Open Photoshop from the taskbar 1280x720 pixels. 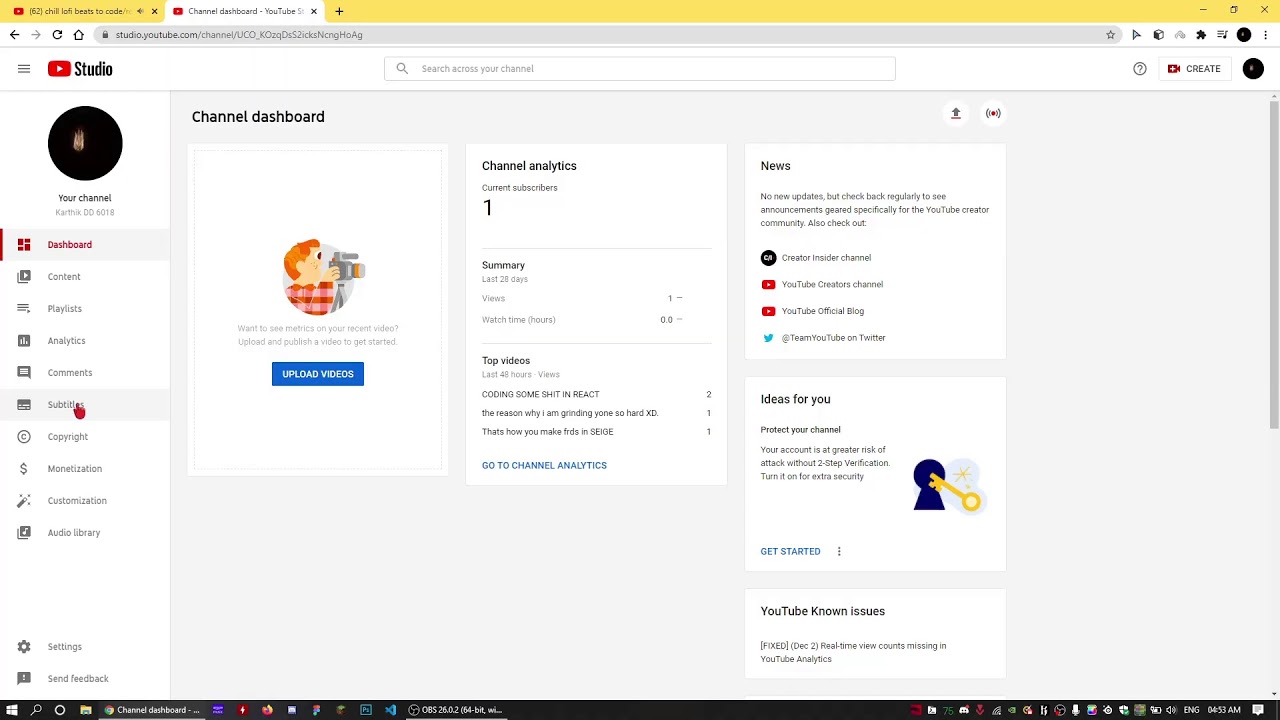tap(366, 710)
